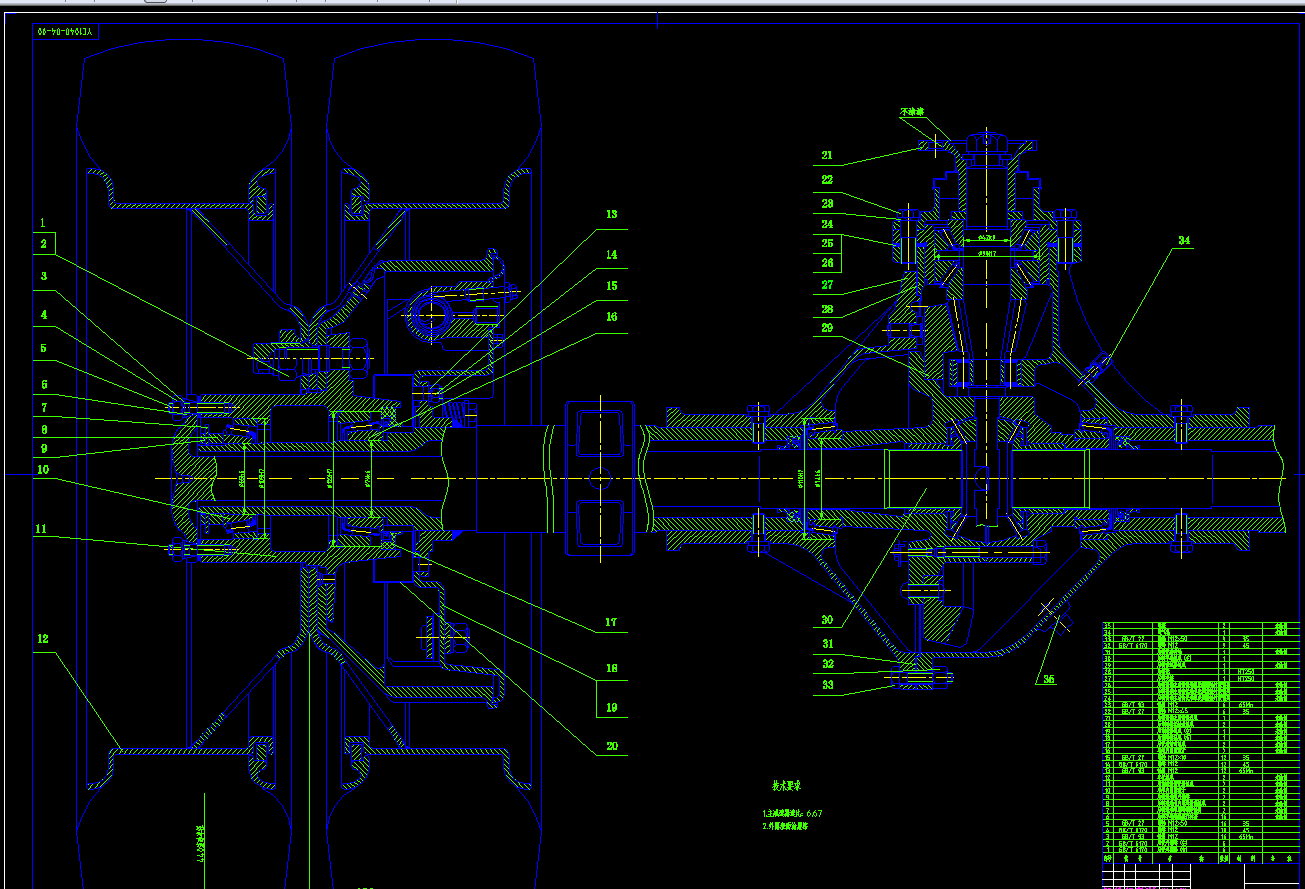Select part callout number 34
The height and width of the screenshot is (889, 1305).
(x=1184, y=240)
